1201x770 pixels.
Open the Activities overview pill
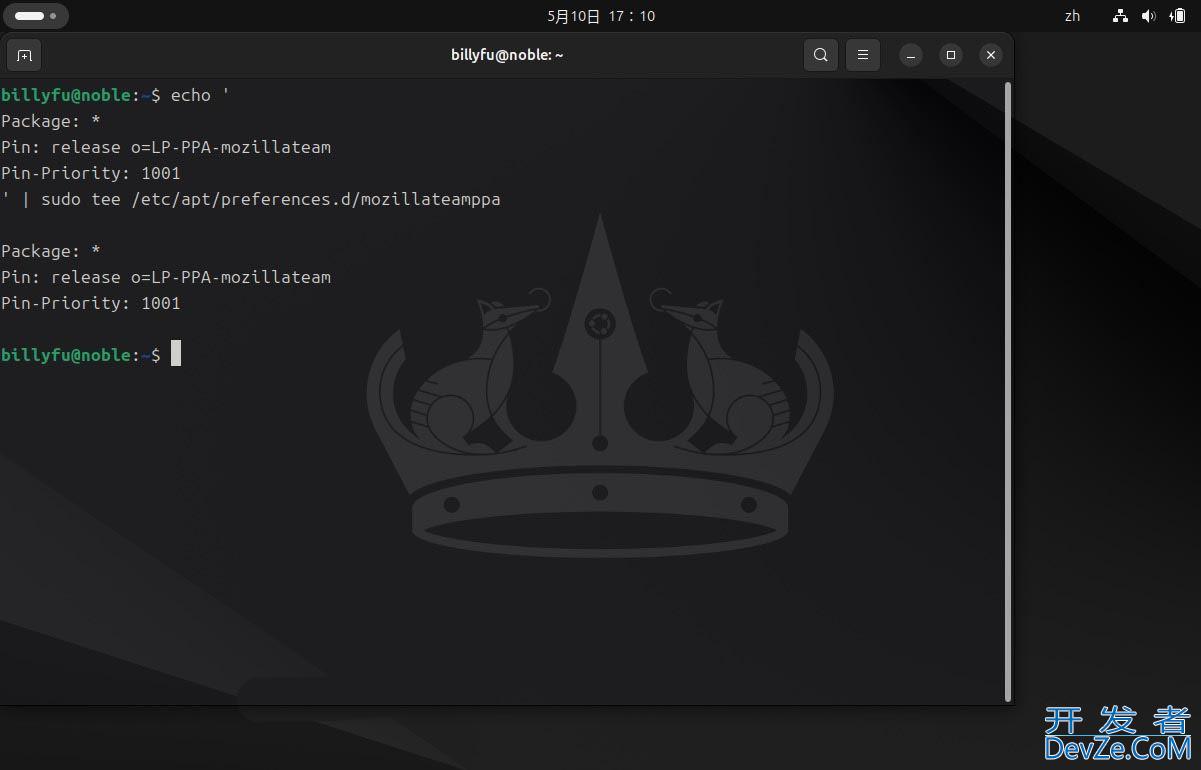click(x=36, y=16)
